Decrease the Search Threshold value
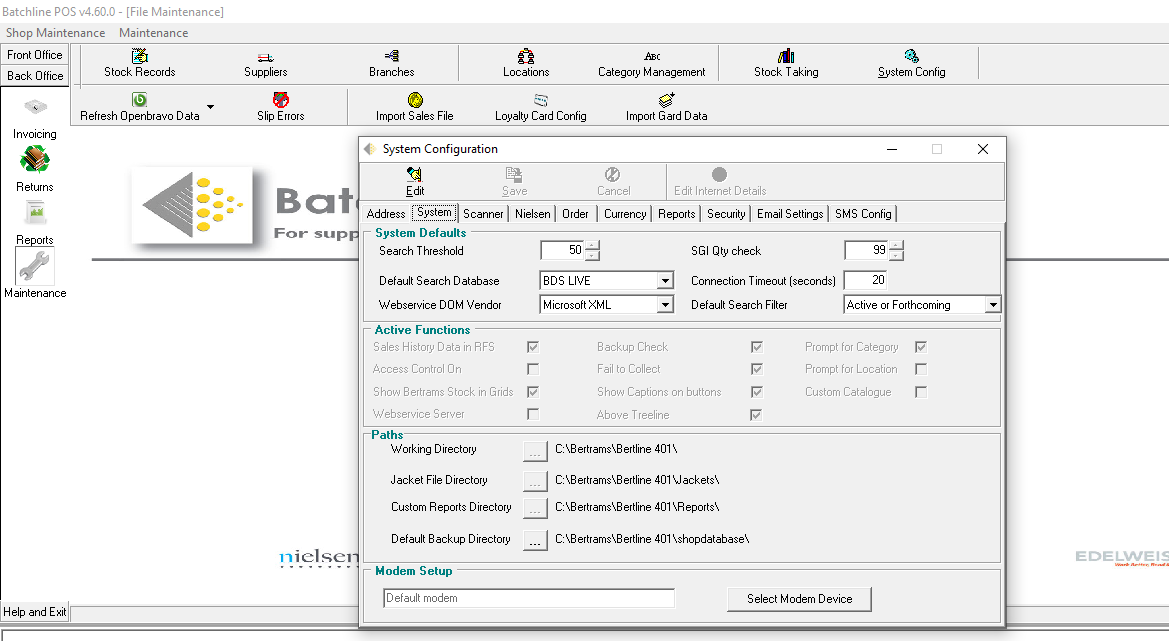Screen dimensions: 1169x641 point(592,256)
